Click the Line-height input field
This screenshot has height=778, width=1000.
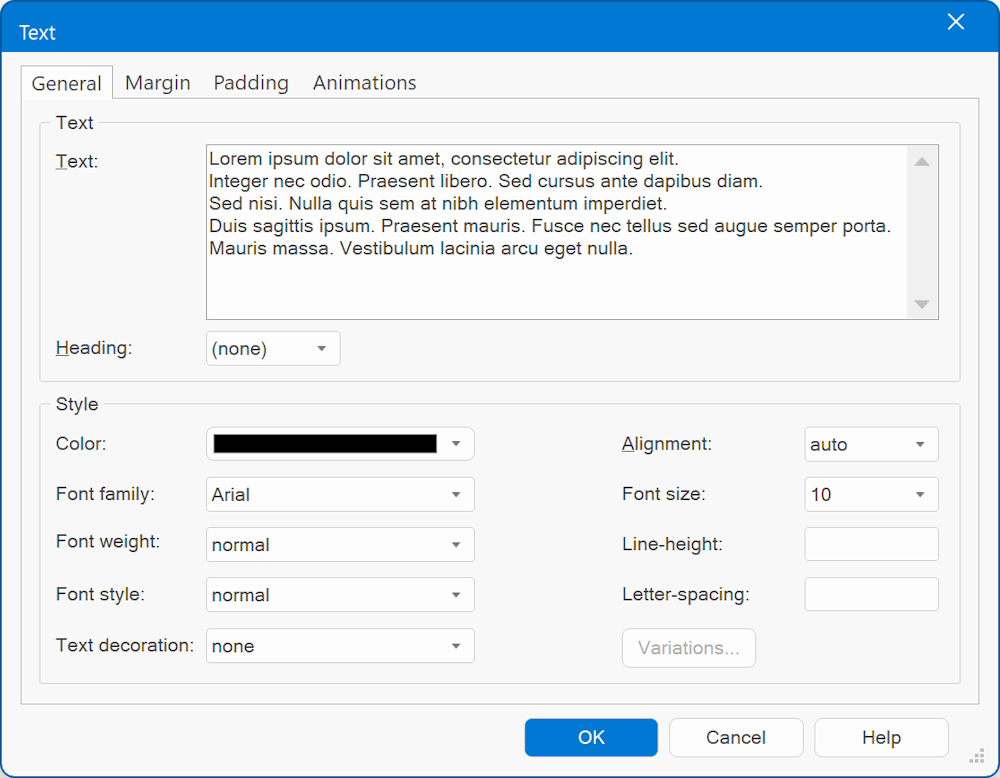point(871,544)
